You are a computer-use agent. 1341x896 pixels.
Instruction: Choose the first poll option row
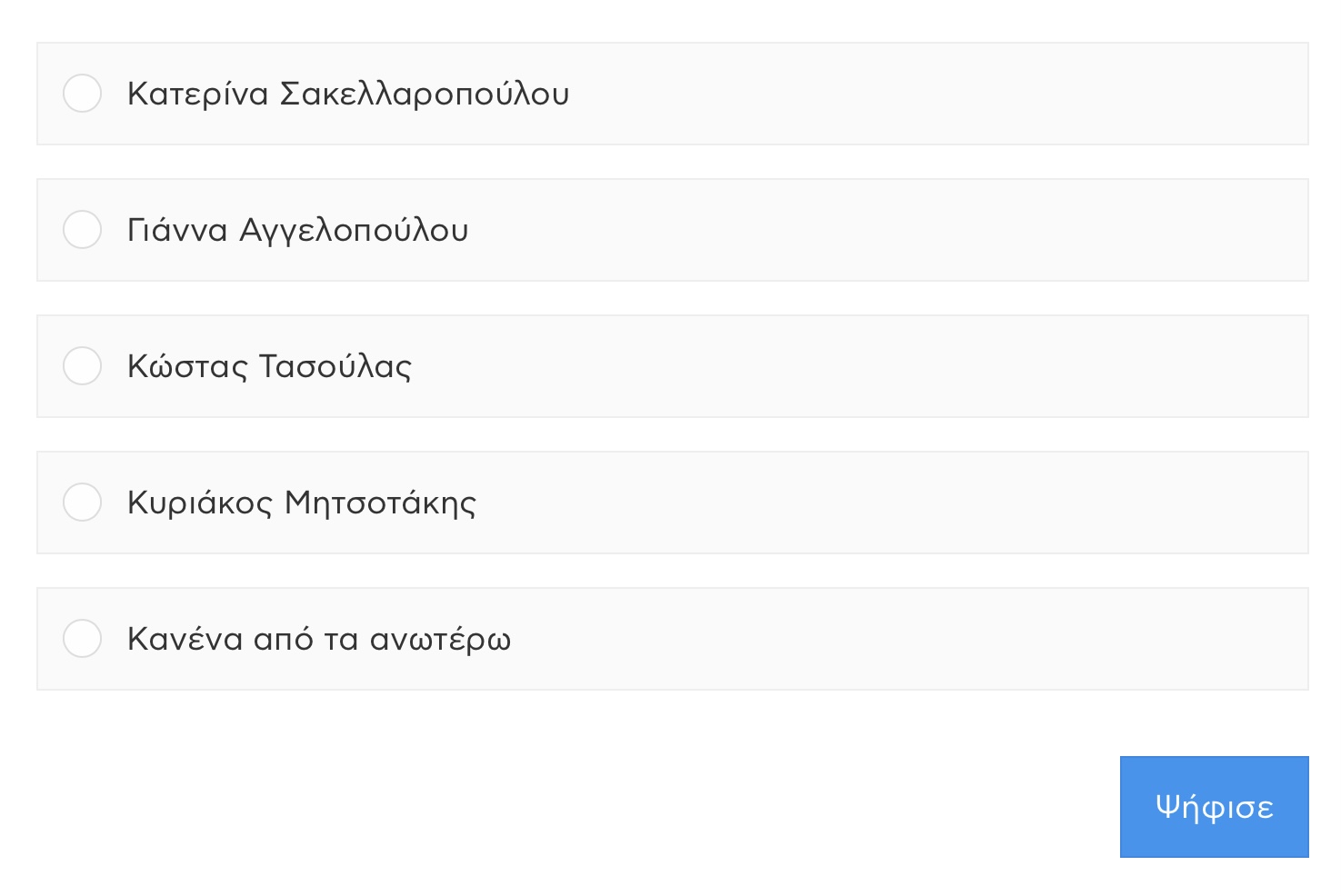673,94
